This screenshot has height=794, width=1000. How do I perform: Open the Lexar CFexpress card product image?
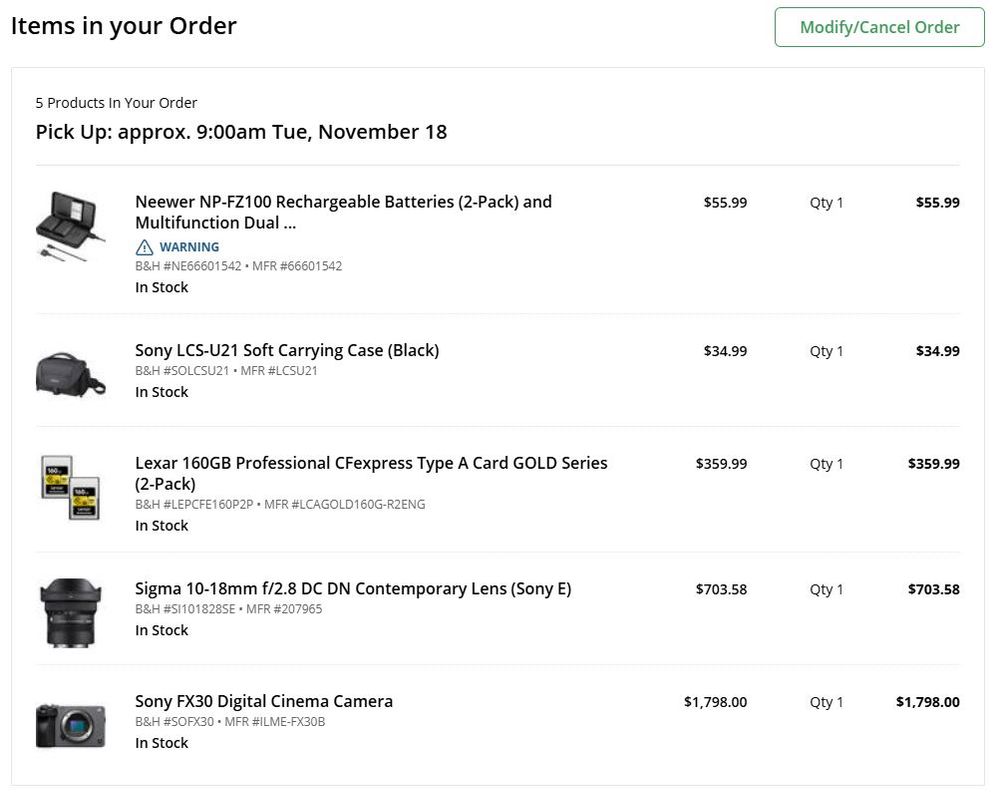point(70,487)
